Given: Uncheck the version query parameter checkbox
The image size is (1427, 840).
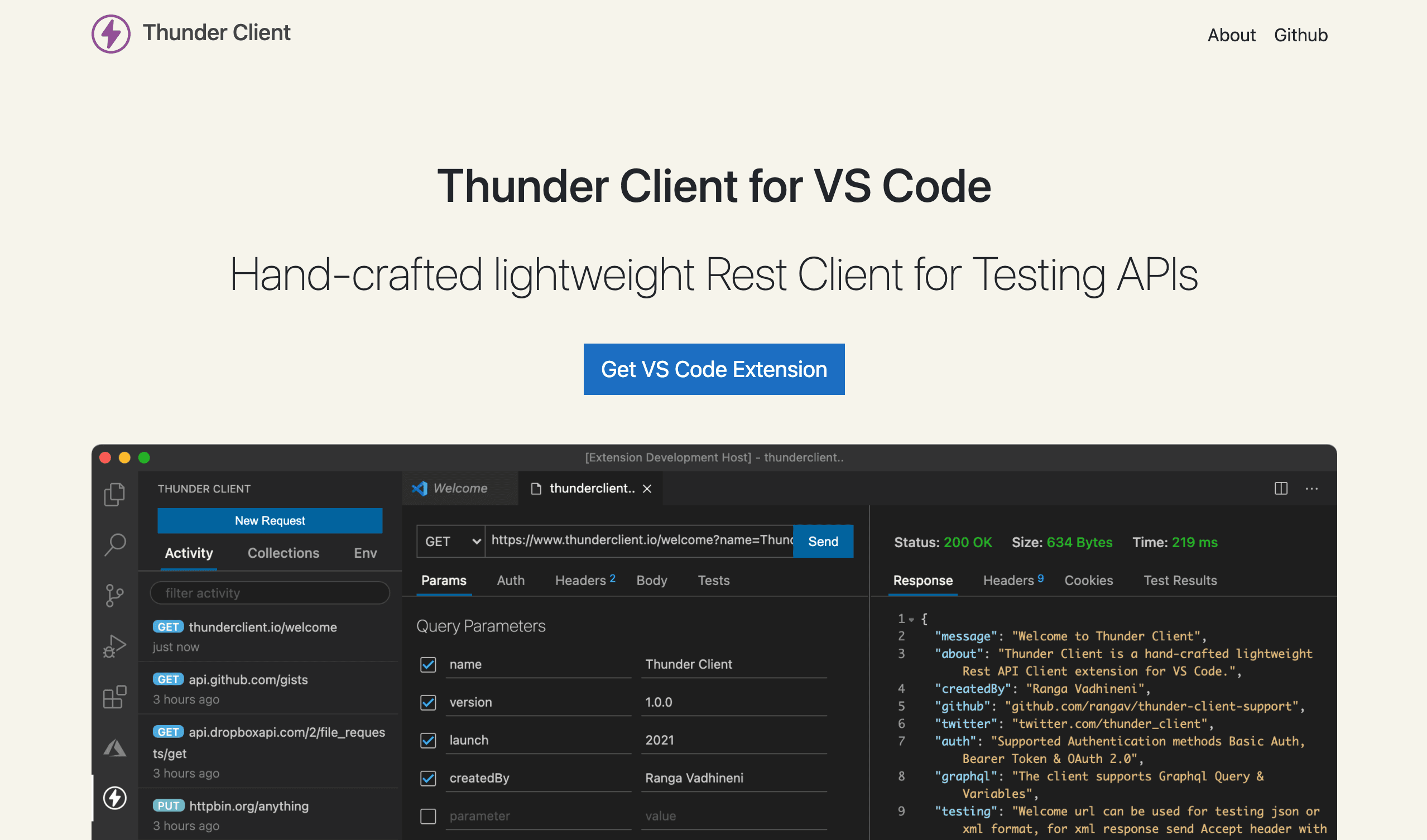Looking at the screenshot, I should coord(428,702).
